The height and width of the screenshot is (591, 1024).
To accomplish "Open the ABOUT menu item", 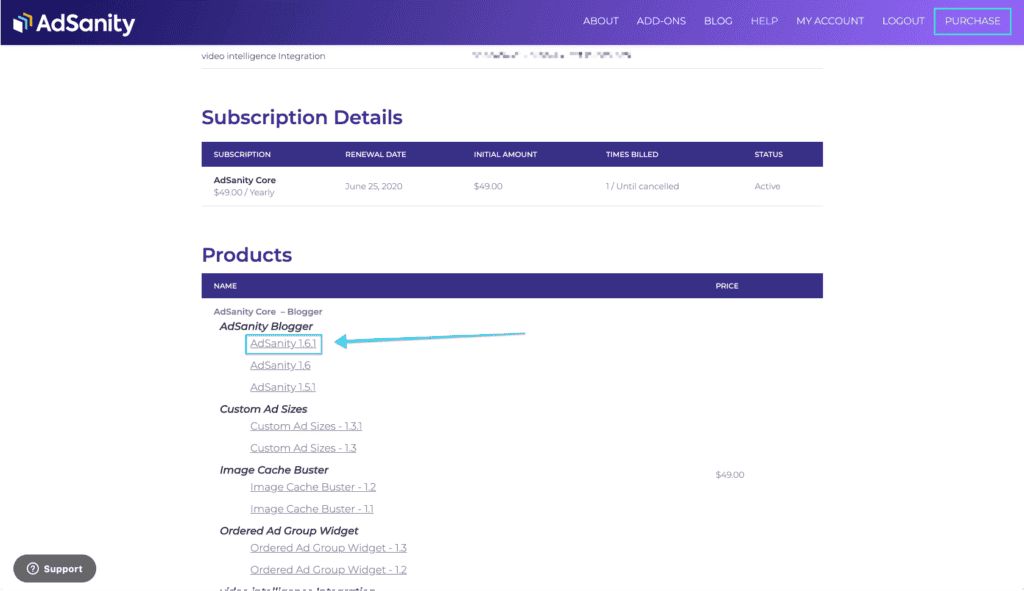I will click(600, 20).
